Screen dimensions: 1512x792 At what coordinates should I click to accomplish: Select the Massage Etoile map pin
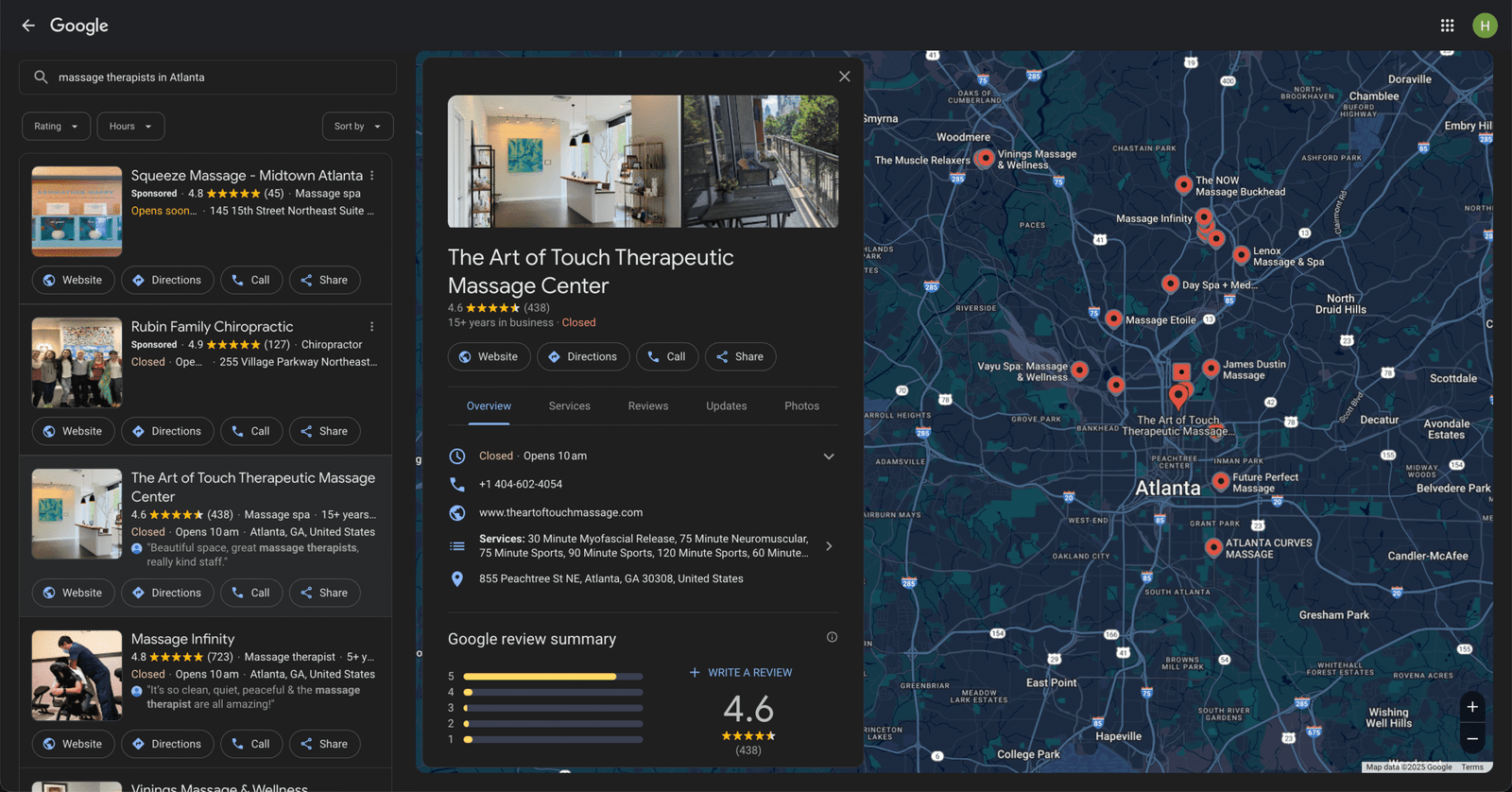point(1114,319)
